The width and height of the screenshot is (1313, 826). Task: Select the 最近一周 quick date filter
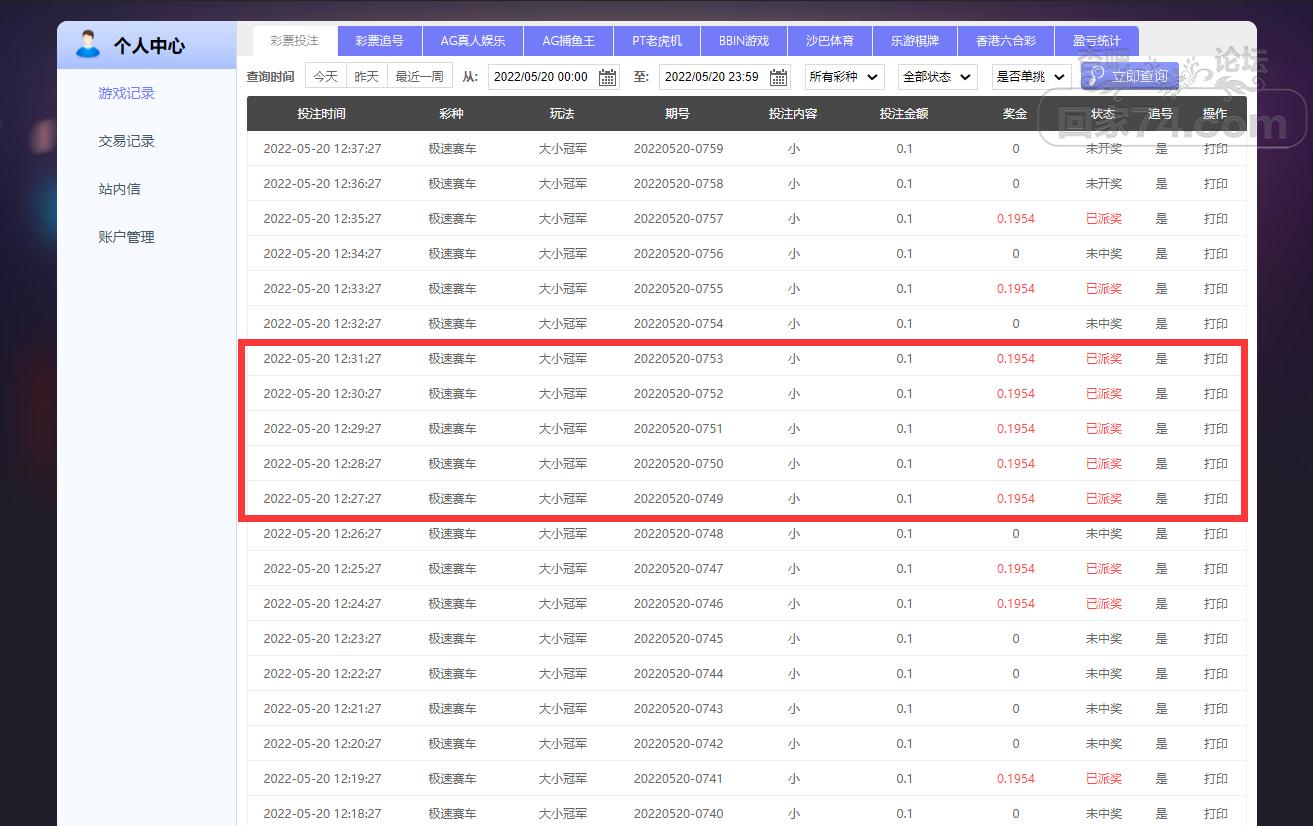420,76
